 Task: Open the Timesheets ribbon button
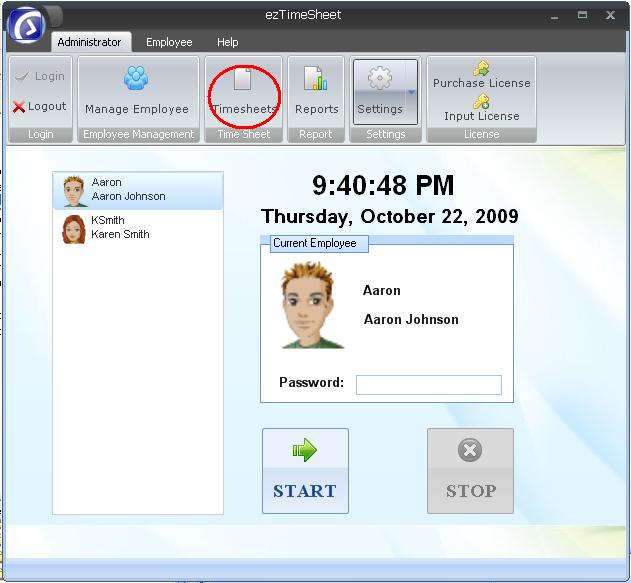coord(243,95)
